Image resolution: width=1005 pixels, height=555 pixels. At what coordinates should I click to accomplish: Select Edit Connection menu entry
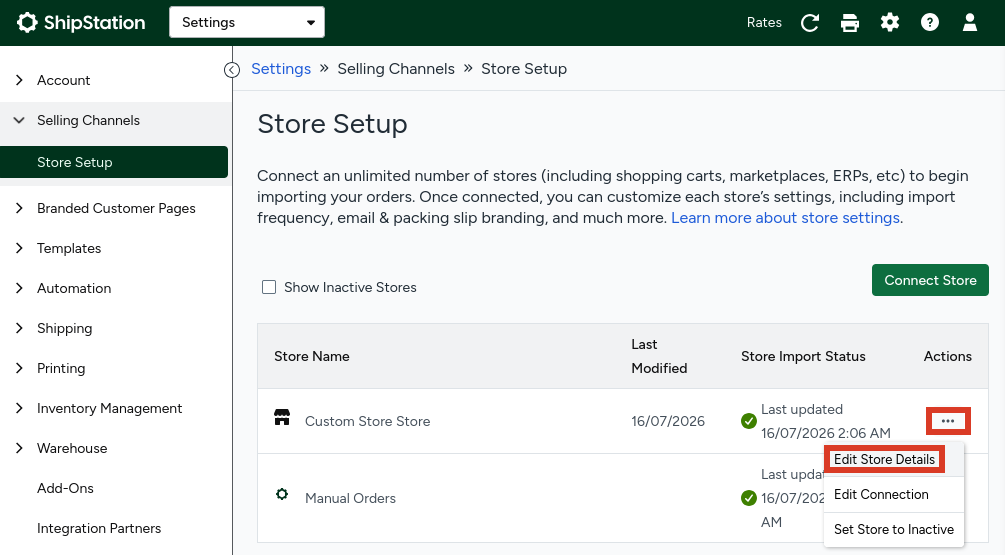click(893, 495)
